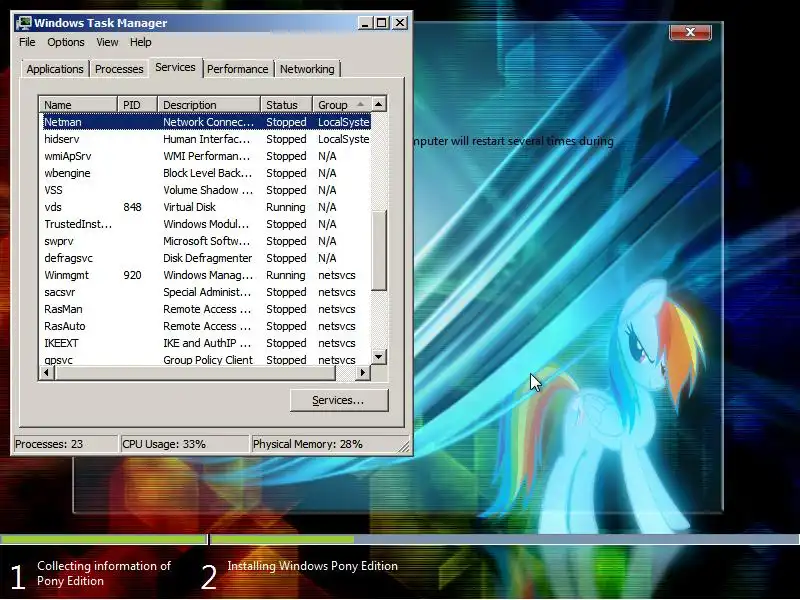800x600 pixels.
Task: Select the hidserv service row
Action: pos(206,139)
